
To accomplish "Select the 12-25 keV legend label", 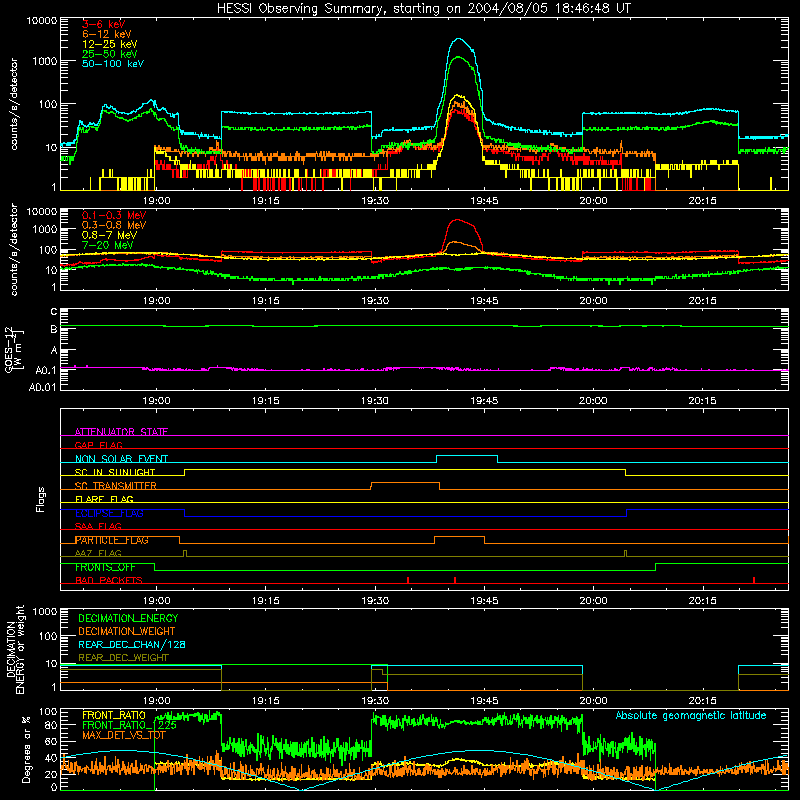I will pos(110,44).
